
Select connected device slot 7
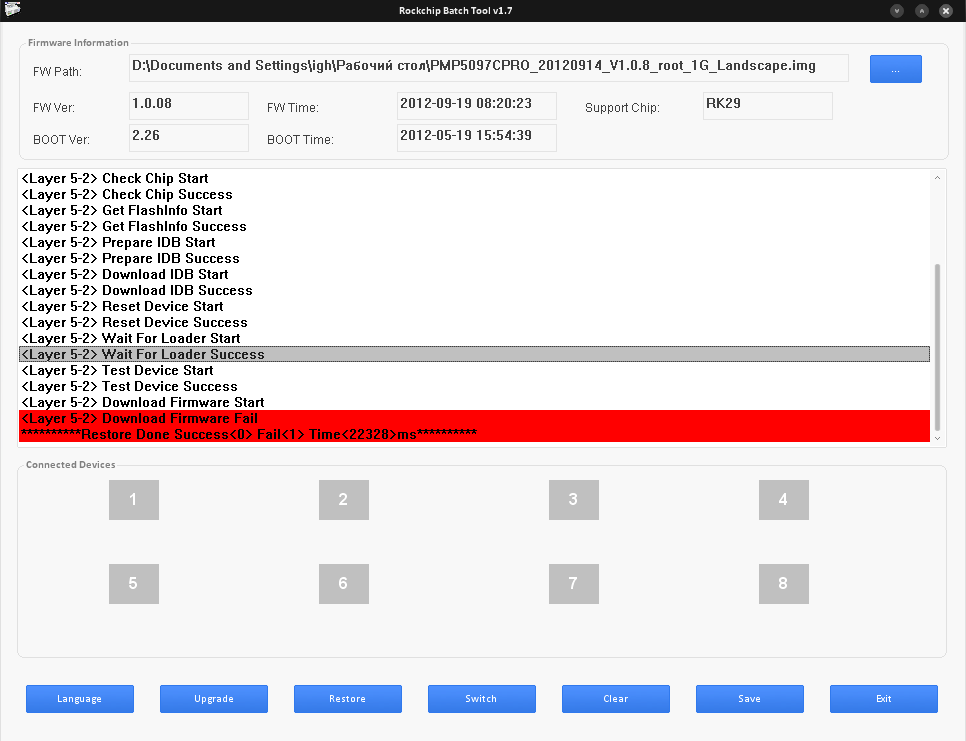point(574,584)
